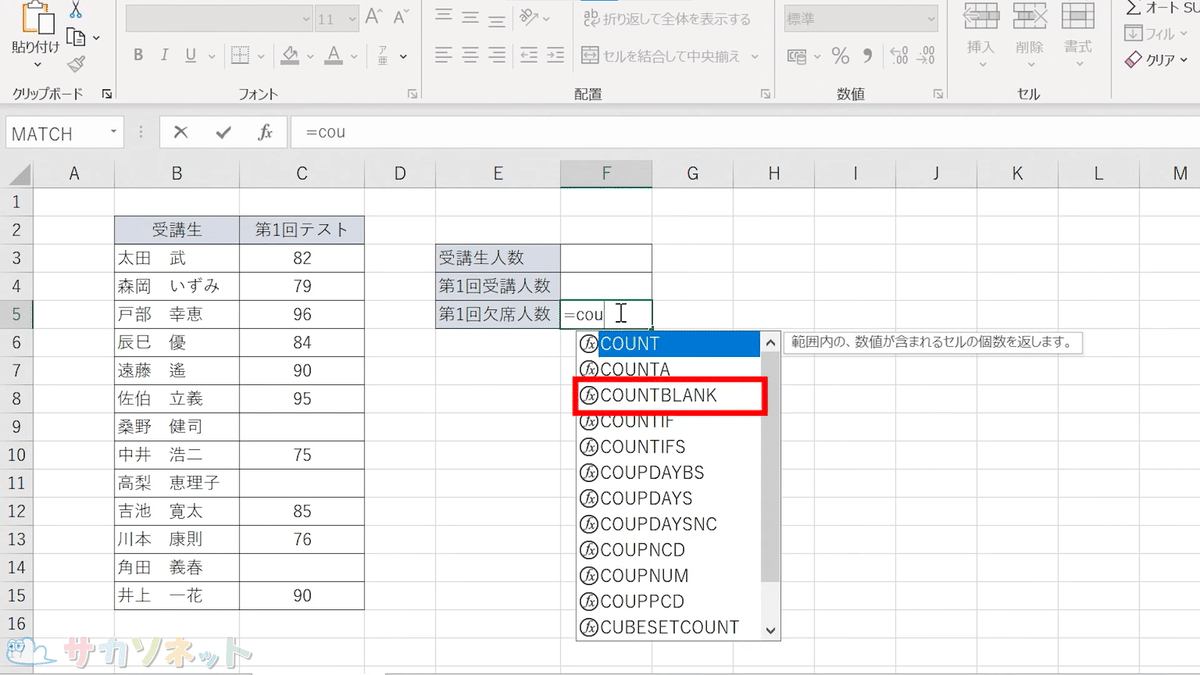
Task: Open the Clipboard group dialog launcher
Action: (107, 94)
